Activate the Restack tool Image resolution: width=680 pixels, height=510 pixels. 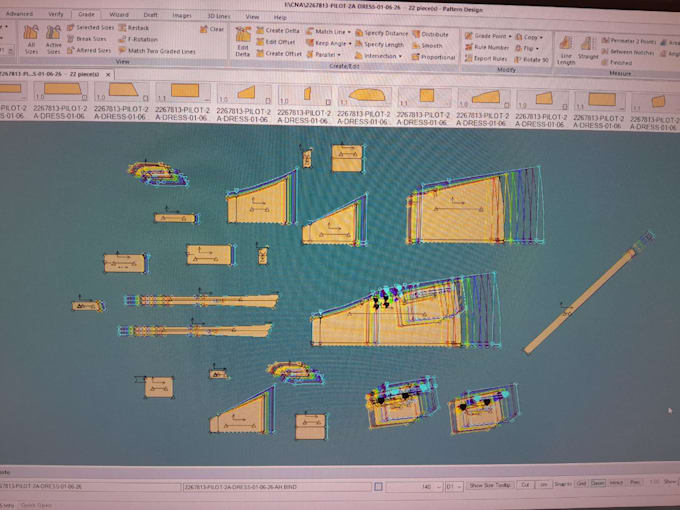pyautogui.click(x=134, y=28)
